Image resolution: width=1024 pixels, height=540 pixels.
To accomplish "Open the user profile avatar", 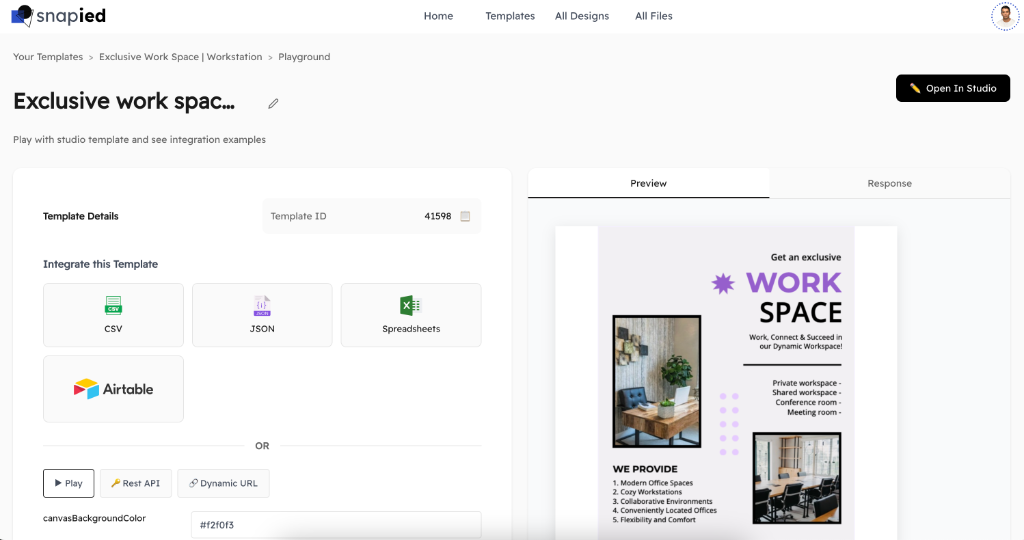I will (x=1005, y=16).
